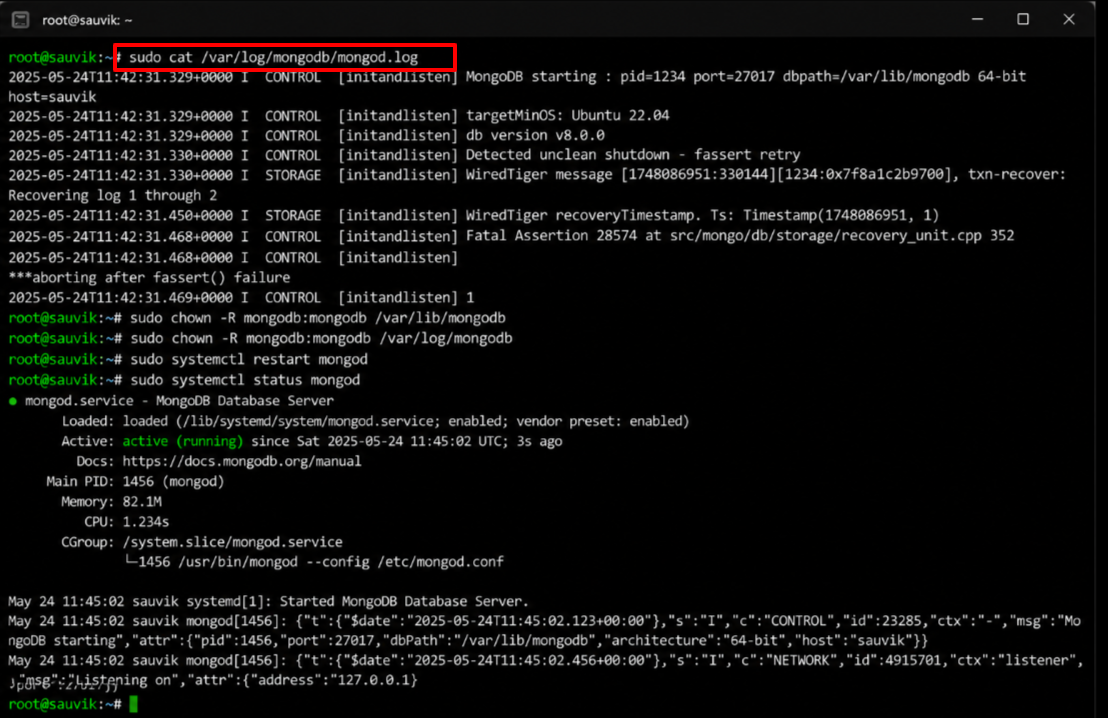The height and width of the screenshot is (718, 1108).
Task: Click the 'targetMinOS: Ubuntu 22.04' text
Action: 567,115
